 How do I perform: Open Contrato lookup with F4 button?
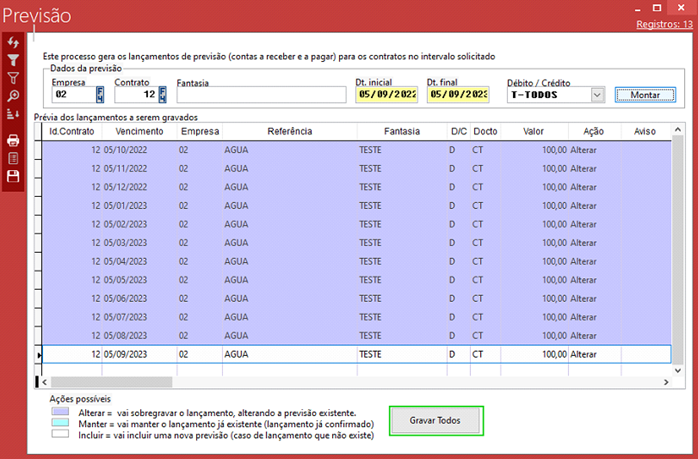click(x=162, y=95)
